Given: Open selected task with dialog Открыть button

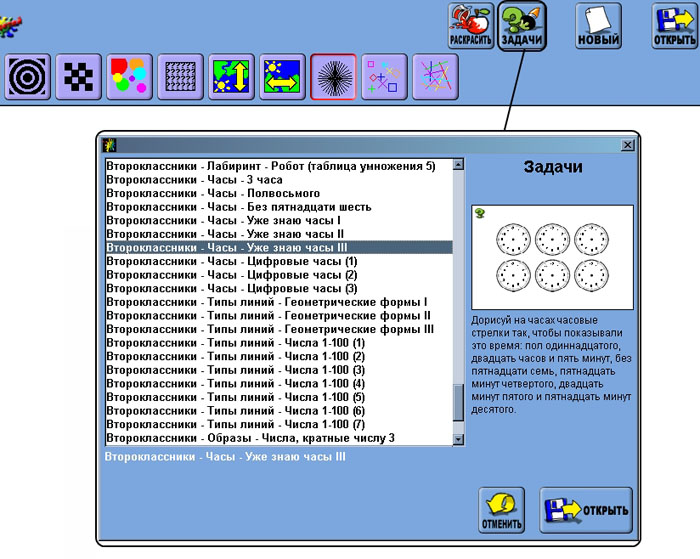Looking at the screenshot, I should coord(586,511).
